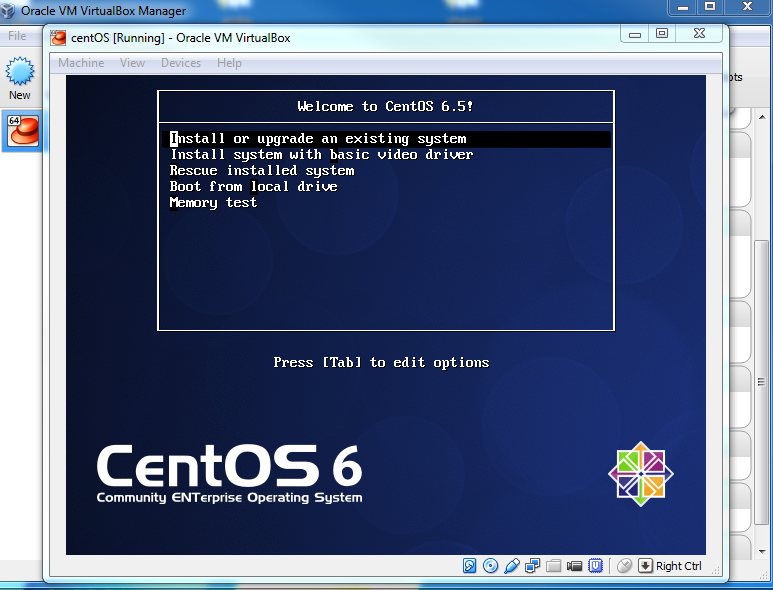Open the View menu

[132, 63]
